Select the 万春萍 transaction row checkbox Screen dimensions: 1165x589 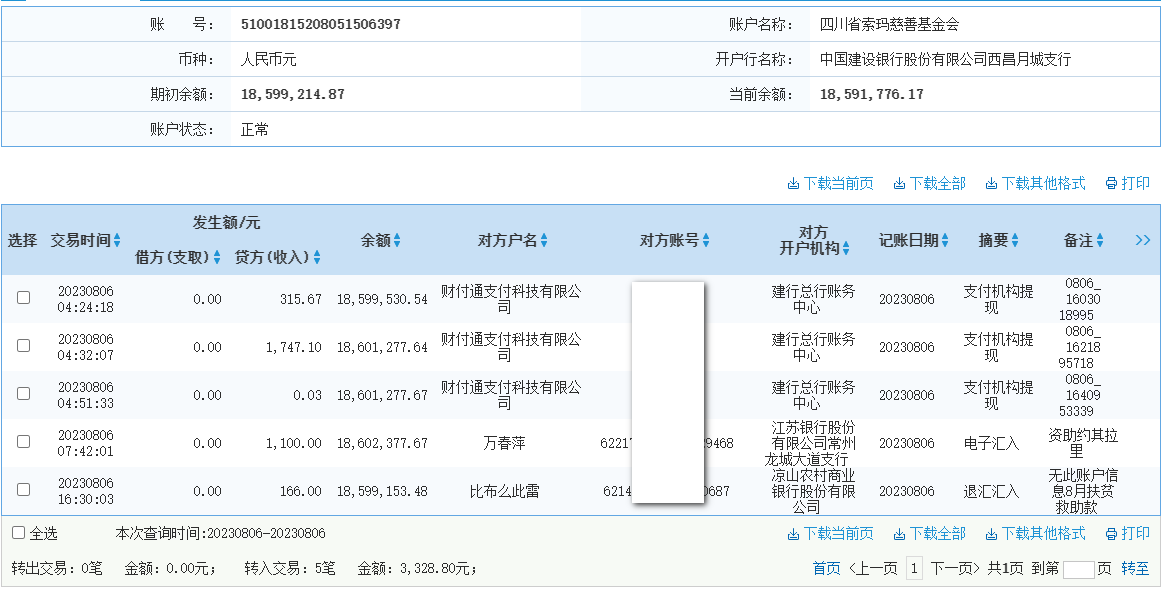click(24, 441)
